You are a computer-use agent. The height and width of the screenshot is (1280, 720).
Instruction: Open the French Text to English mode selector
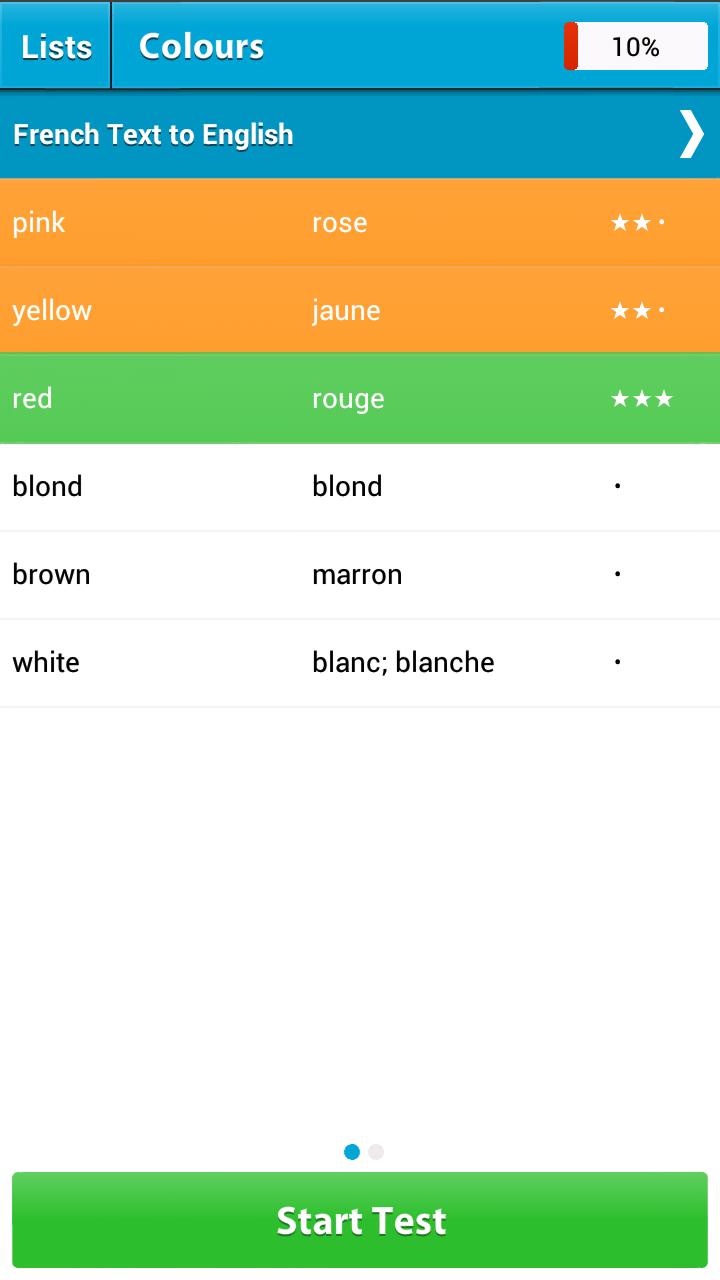tap(153, 135)
